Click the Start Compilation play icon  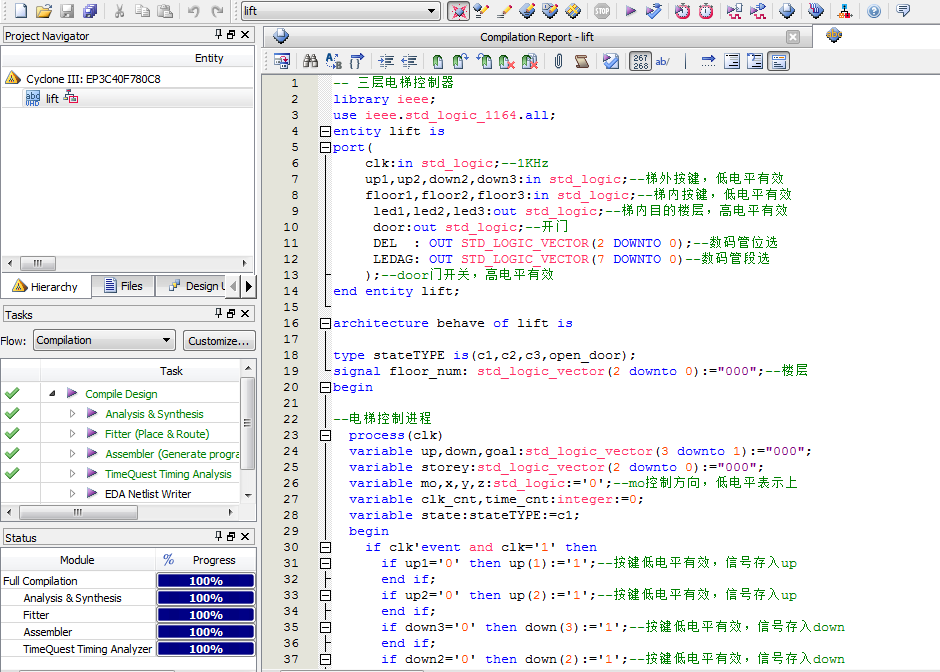click(630, 11)
